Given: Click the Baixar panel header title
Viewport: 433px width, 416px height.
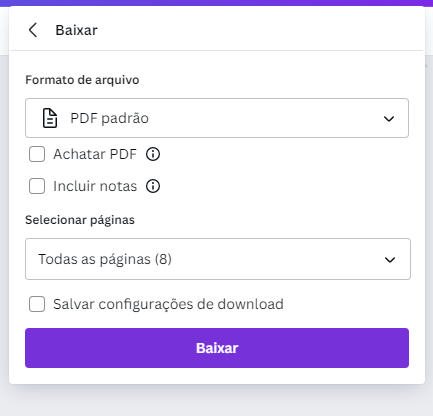Looking at the screenshot, I should 76,30.
